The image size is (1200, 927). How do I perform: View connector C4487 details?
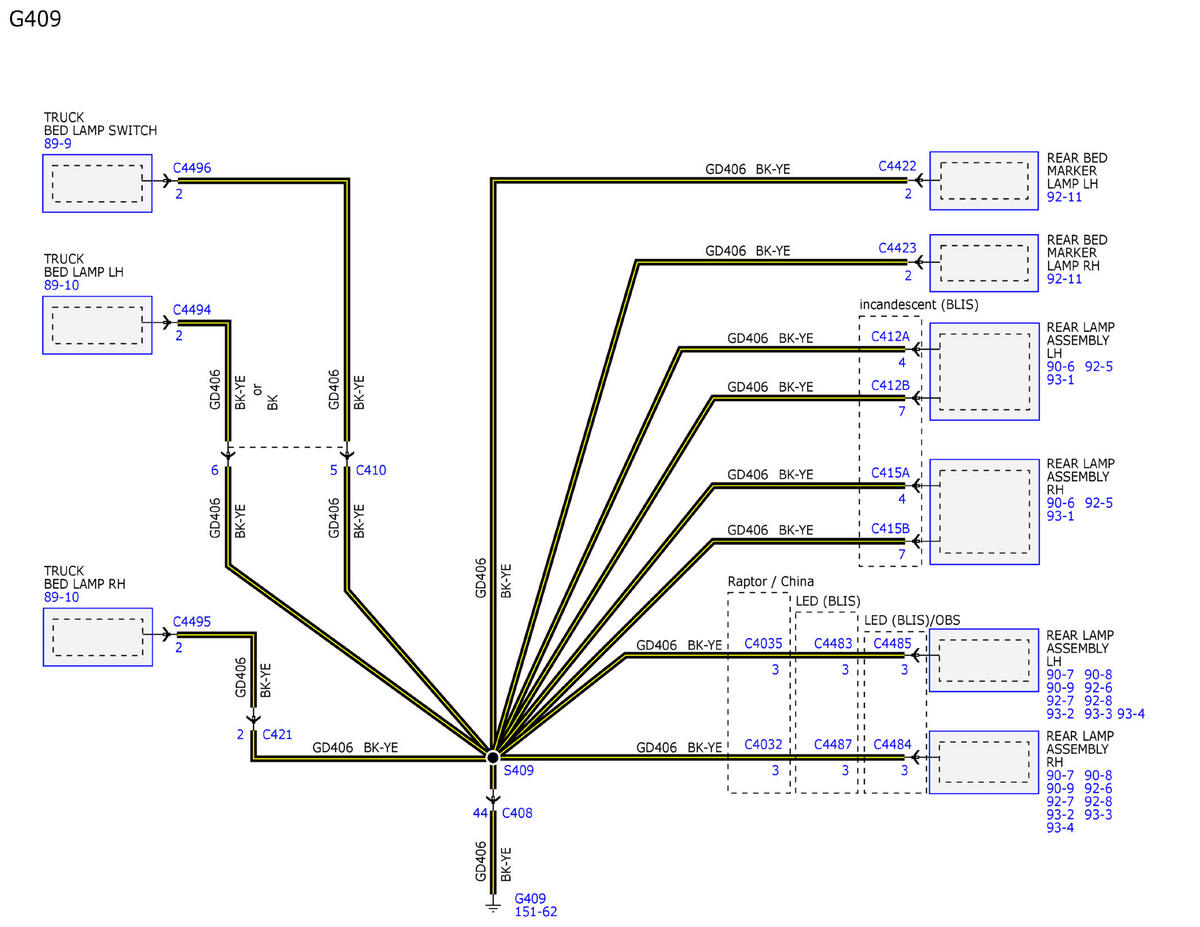tap(833, 744)
